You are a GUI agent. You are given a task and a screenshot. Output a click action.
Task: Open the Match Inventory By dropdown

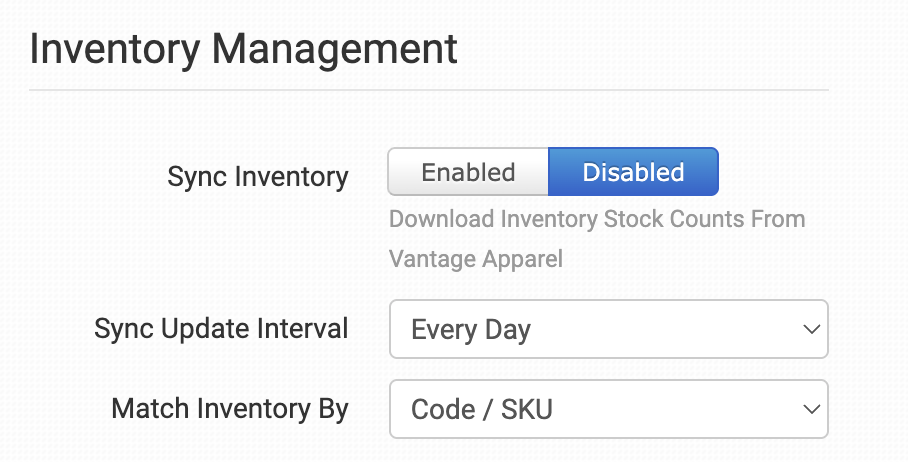click(608, 409)
